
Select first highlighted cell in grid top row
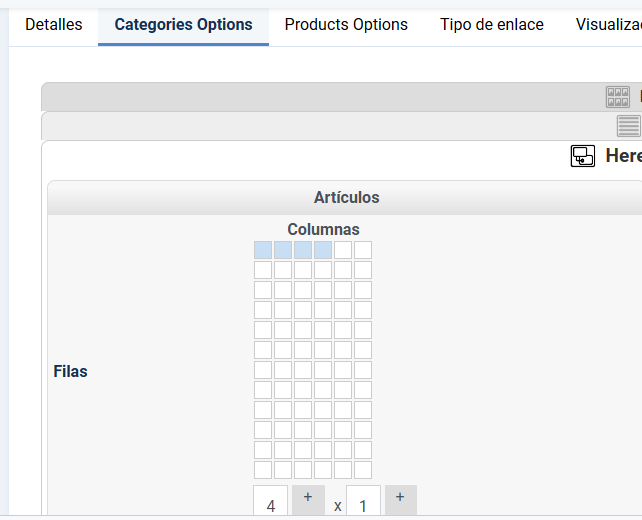[x=263, y=250]
